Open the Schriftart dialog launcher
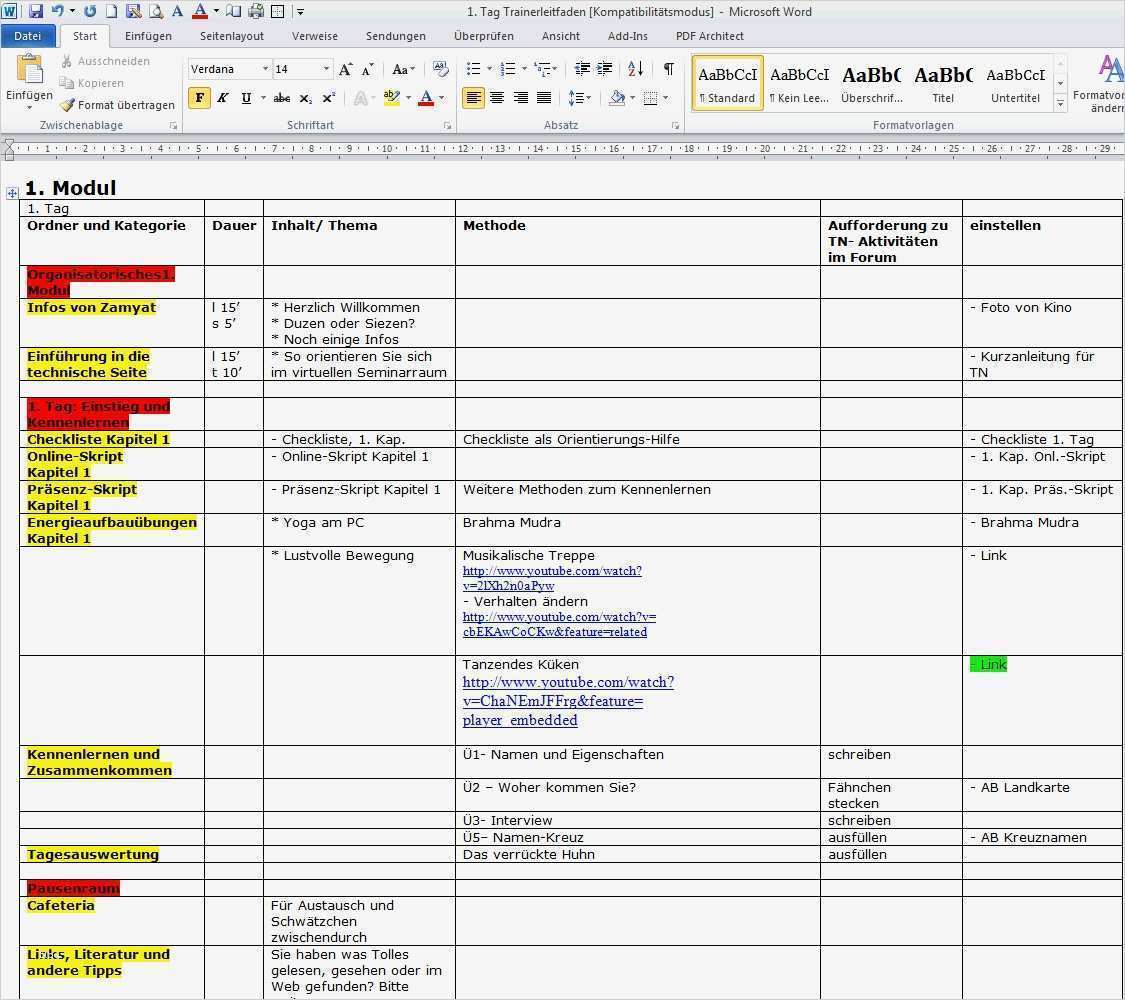The height and width of the screenshot is (1000, 1125). coord(447,126)
